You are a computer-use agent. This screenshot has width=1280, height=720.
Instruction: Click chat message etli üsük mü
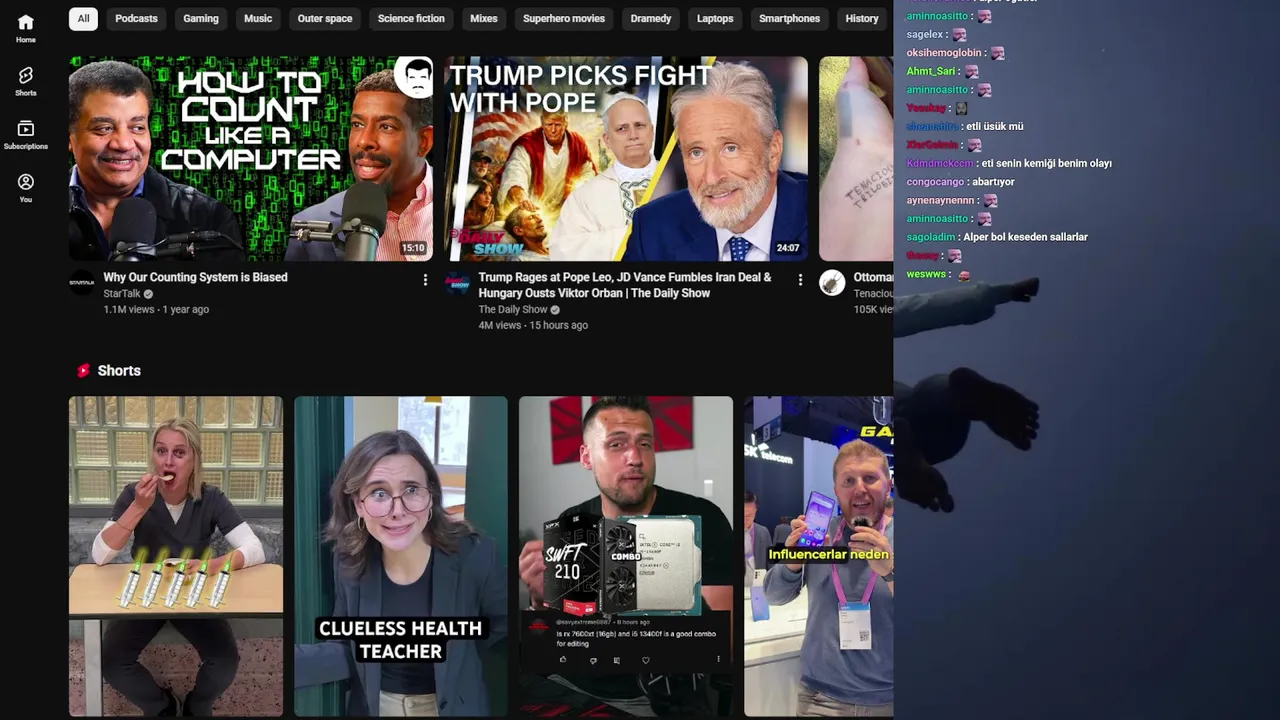click(995, 127)
